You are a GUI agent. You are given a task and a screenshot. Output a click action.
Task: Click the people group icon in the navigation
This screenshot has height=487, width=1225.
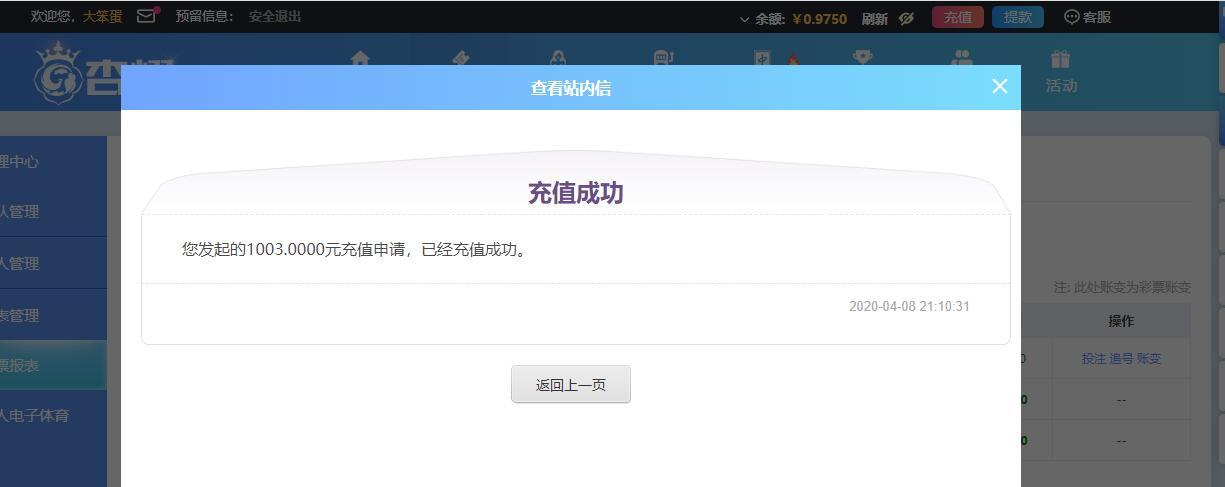point(962,59)
